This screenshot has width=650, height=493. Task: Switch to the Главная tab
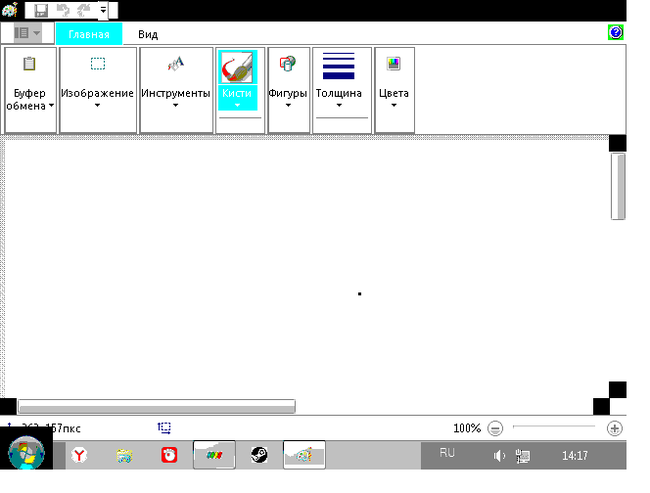tap(88, 34)
